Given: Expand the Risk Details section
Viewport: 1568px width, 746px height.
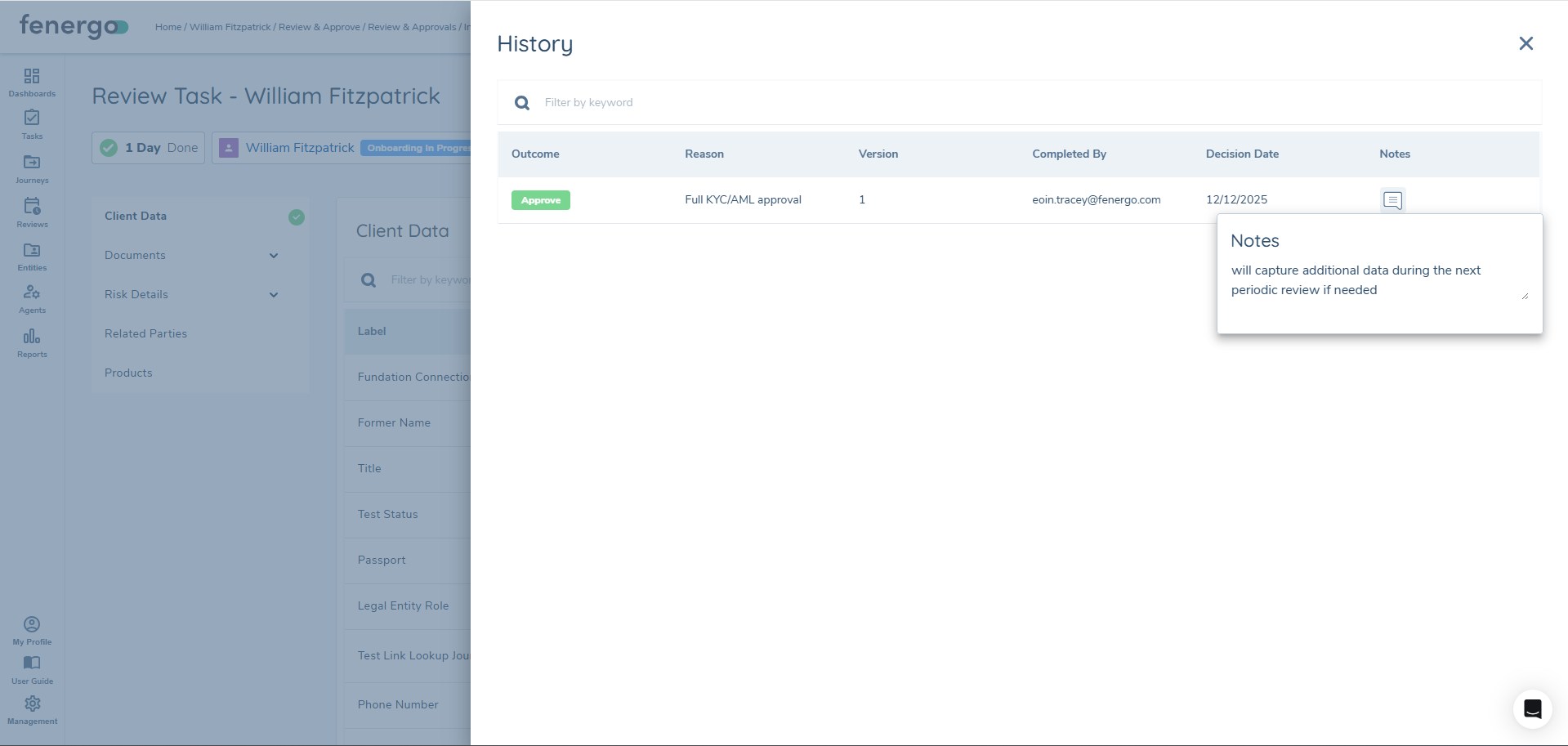Looking at the screenshot, I should [274, 295].
